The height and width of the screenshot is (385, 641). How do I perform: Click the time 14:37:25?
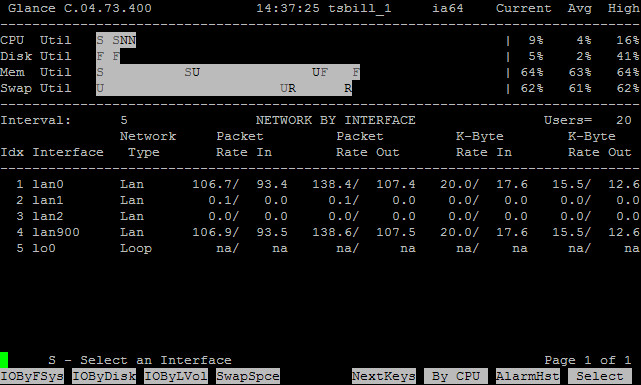point(288,8)
